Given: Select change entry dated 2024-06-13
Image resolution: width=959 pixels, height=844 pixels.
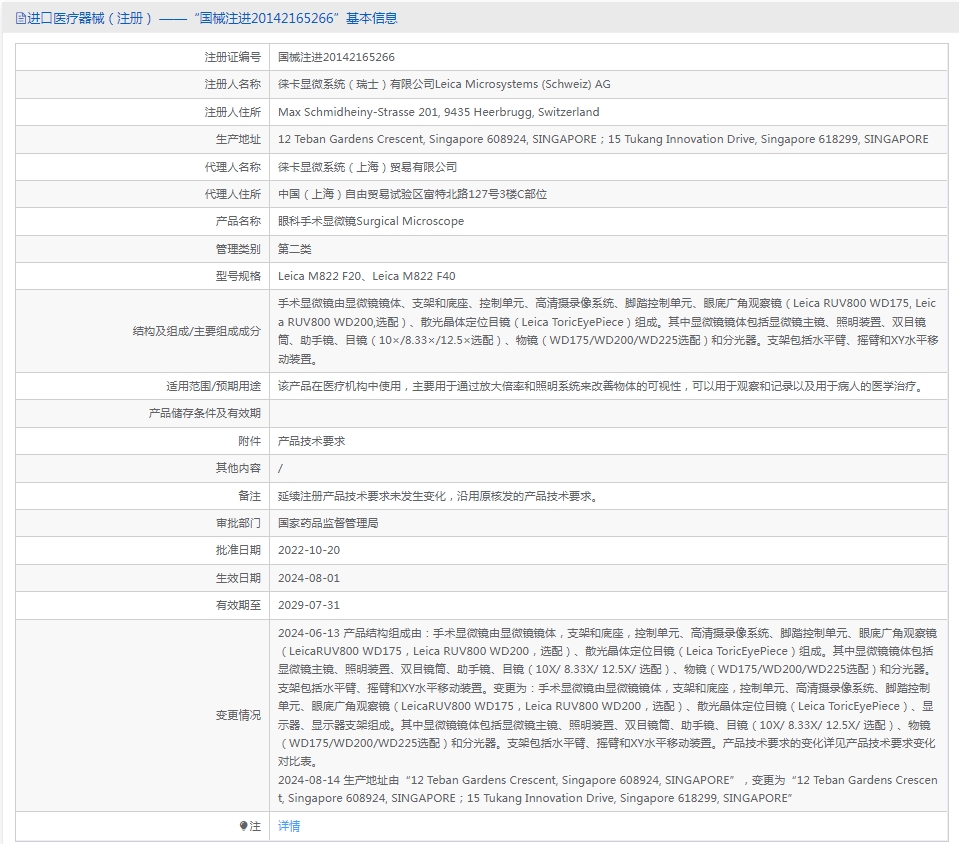Looking at the screenshot, I should click(x=607, y=697).
